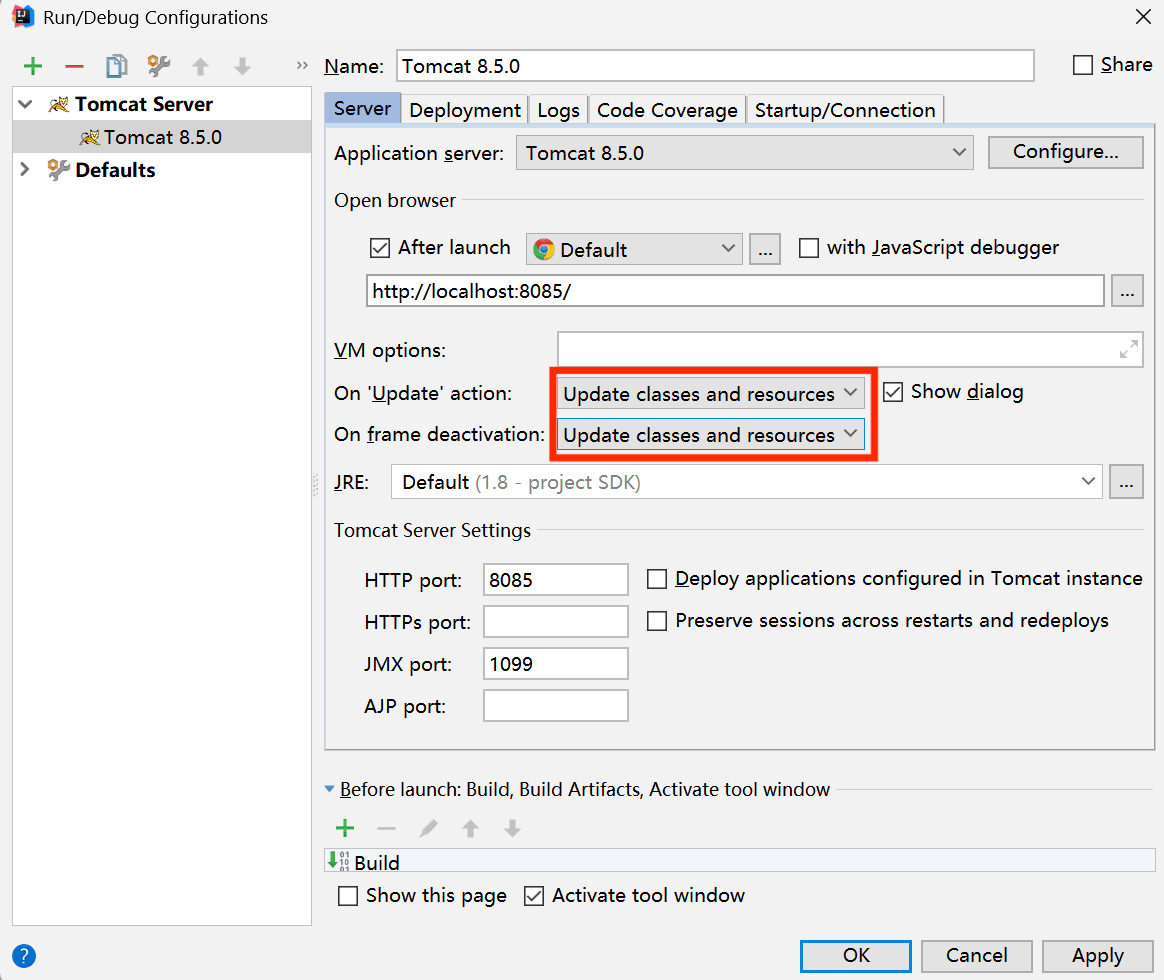Move configuration up with arrow icon
Screen dimensions: 1164x980
pos(200,67)
